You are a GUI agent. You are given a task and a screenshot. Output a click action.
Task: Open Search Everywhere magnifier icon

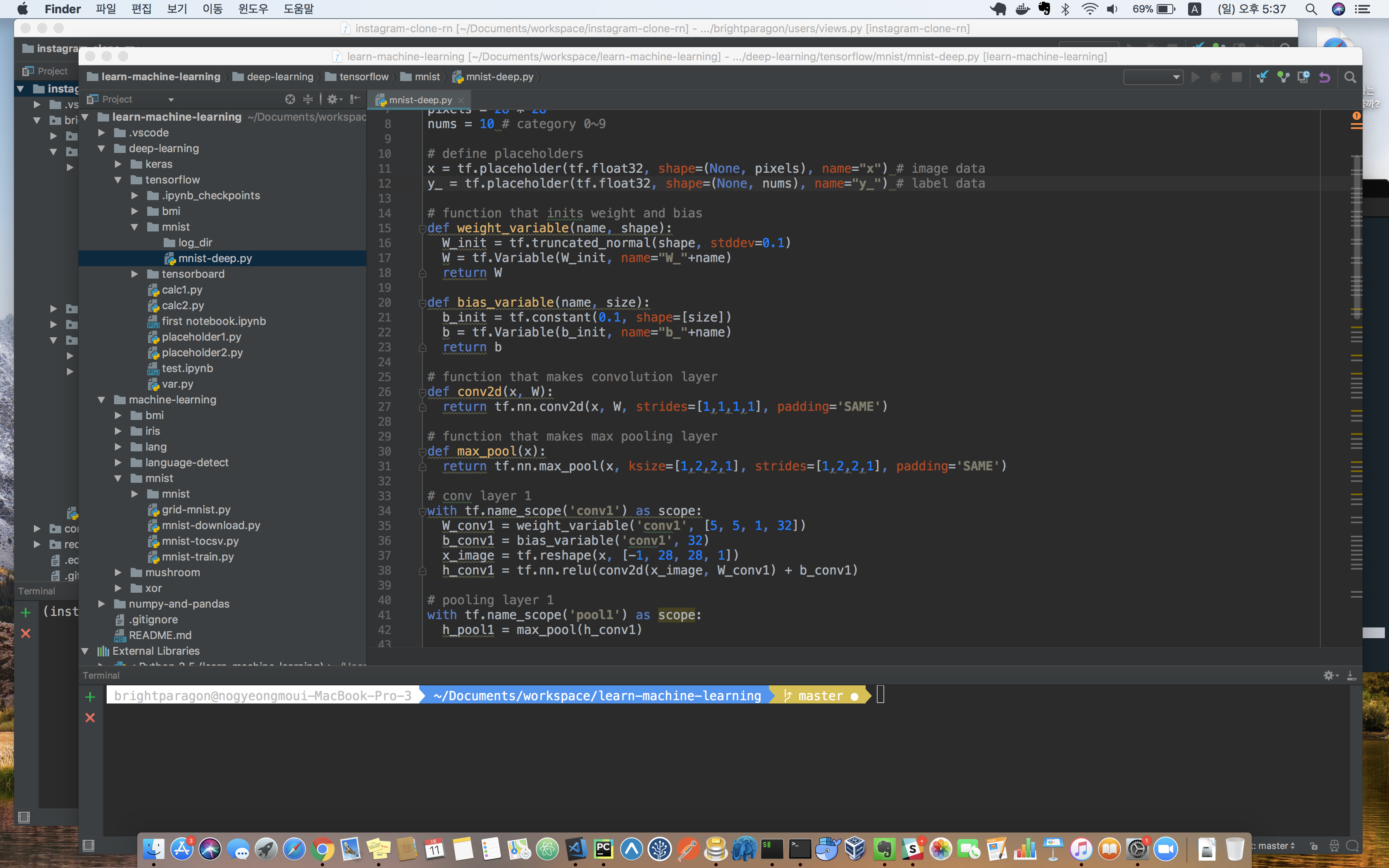tap(1350, 77)
